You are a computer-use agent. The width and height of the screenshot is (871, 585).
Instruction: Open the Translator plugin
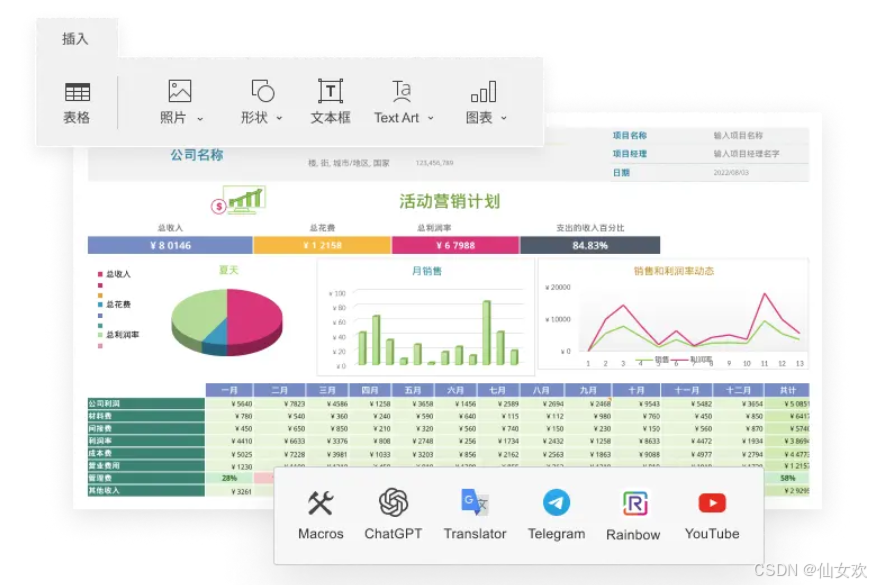click(x=475, y=502)
